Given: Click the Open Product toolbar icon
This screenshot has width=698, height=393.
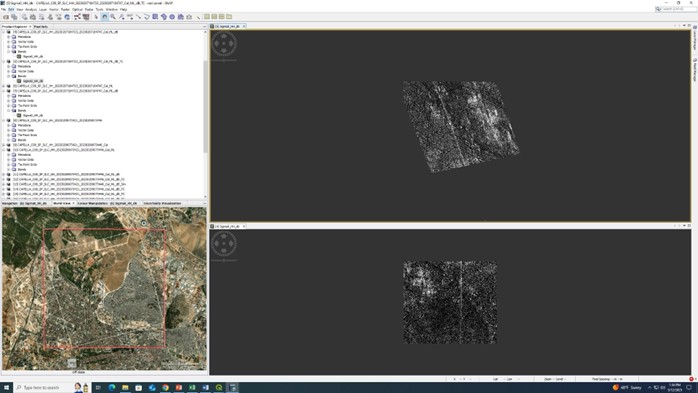Looking at the screenshot, I should pos(6,16).
